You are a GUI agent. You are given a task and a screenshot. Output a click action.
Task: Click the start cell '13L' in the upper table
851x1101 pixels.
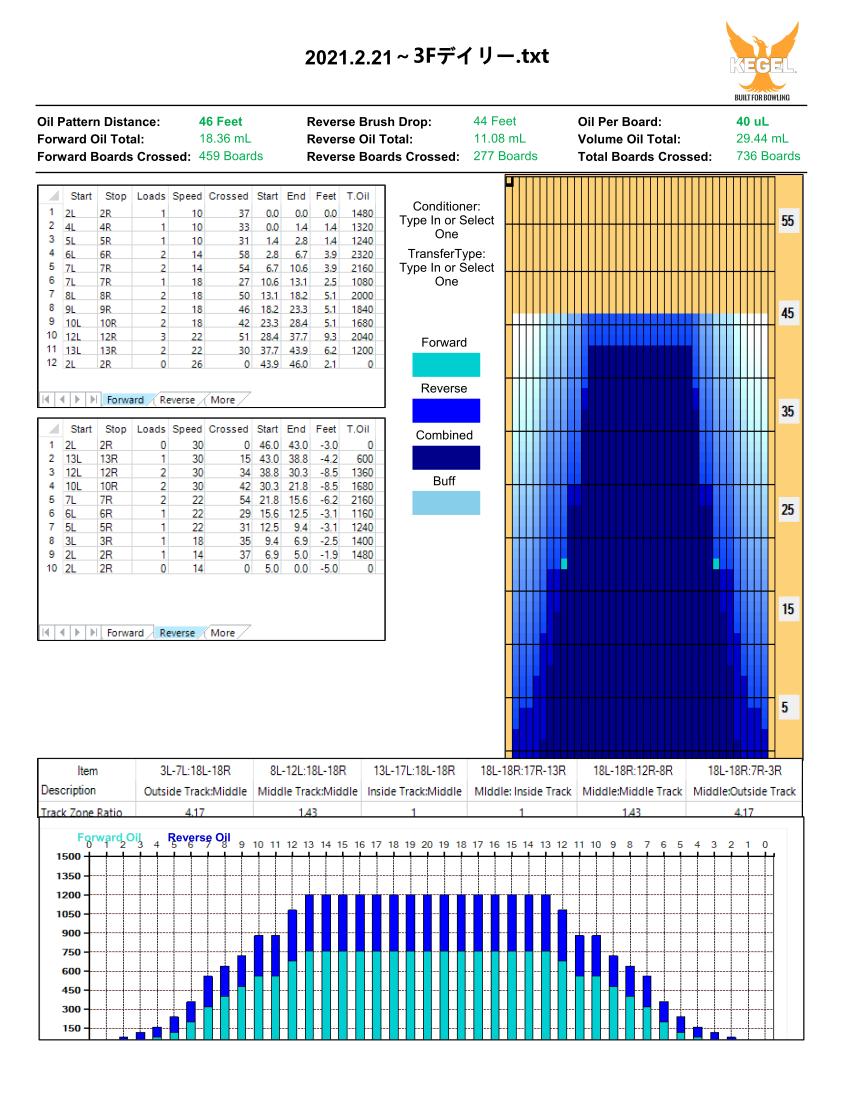pyautogui.click(x=73, y=350)
